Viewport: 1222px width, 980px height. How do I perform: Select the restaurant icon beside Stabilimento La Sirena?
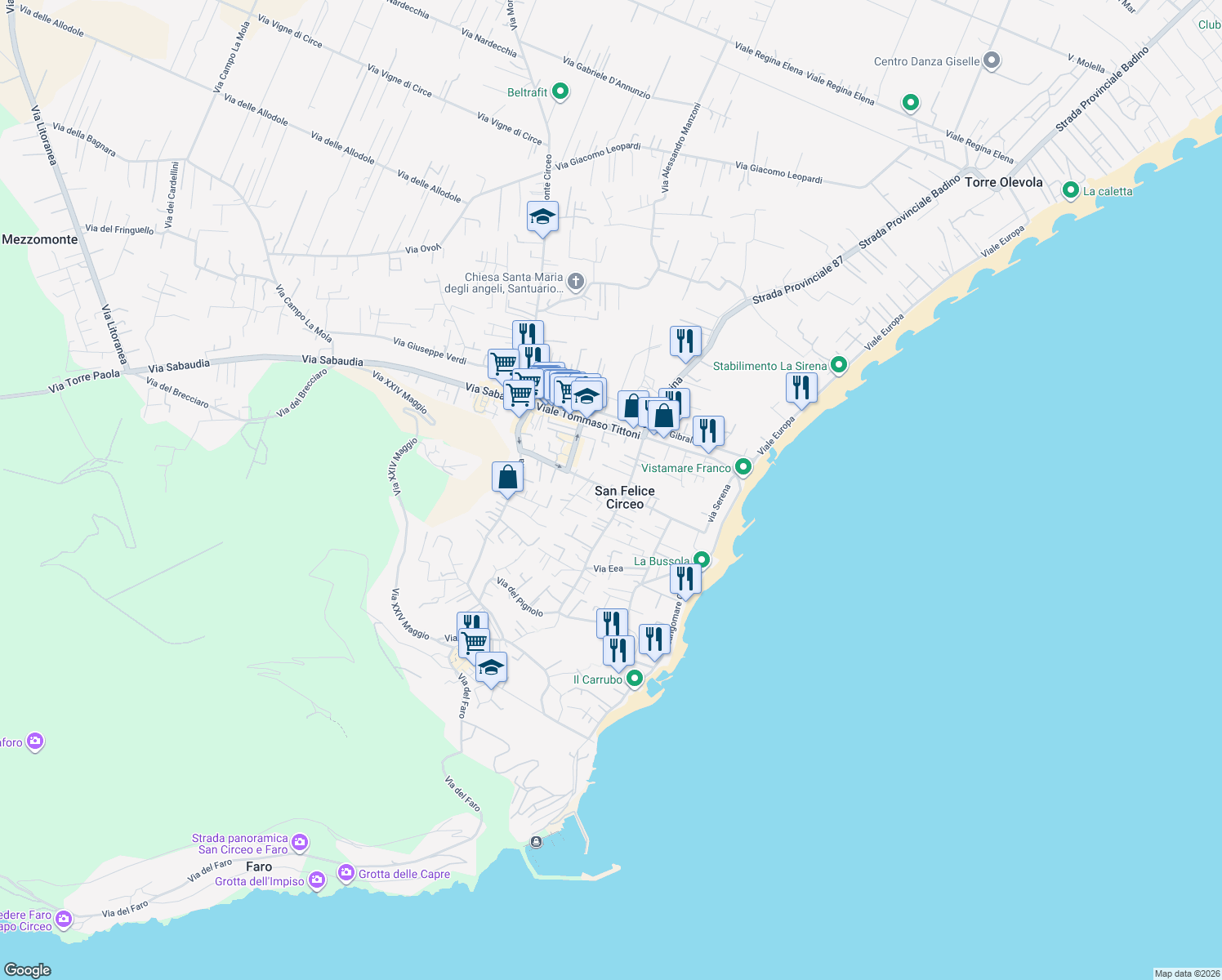coord(801,389)
